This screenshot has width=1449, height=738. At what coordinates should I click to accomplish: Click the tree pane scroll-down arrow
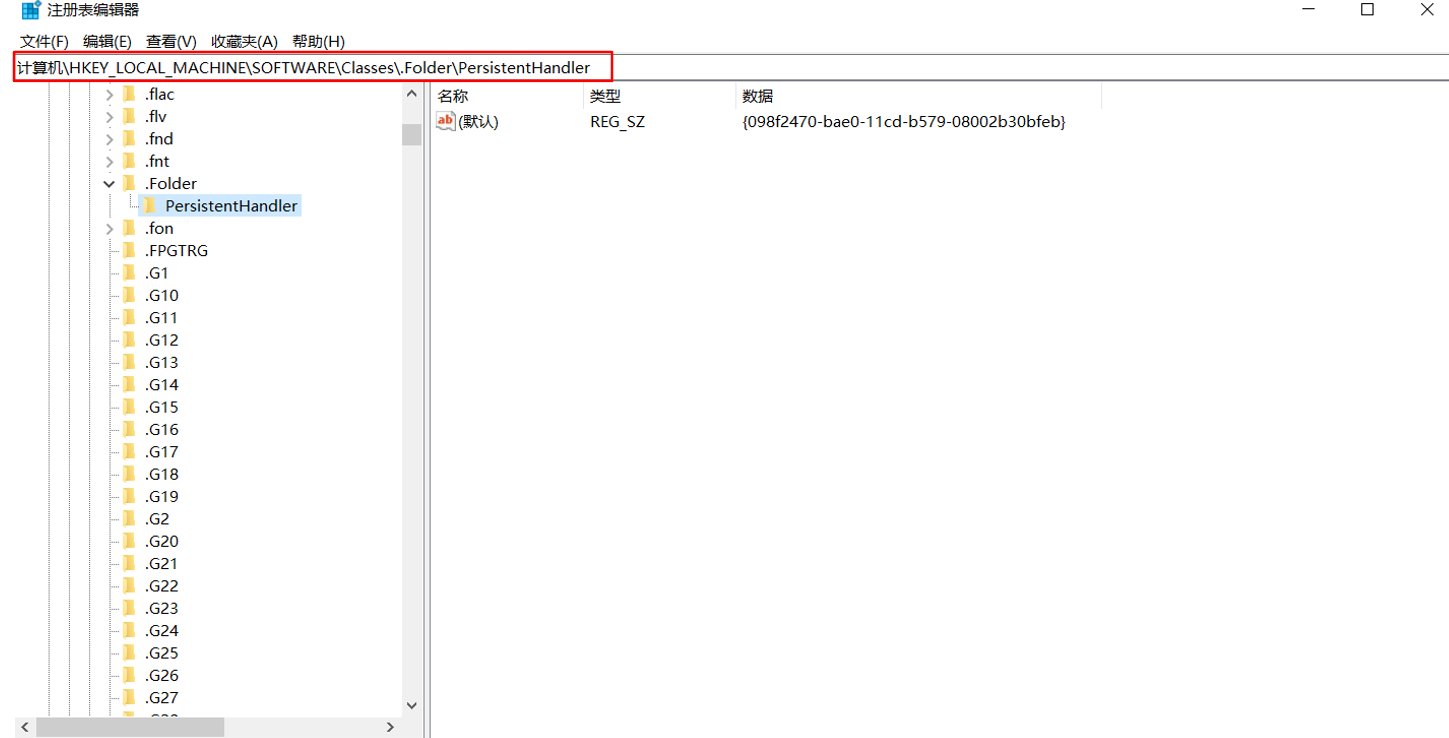(x=411, y=705)
